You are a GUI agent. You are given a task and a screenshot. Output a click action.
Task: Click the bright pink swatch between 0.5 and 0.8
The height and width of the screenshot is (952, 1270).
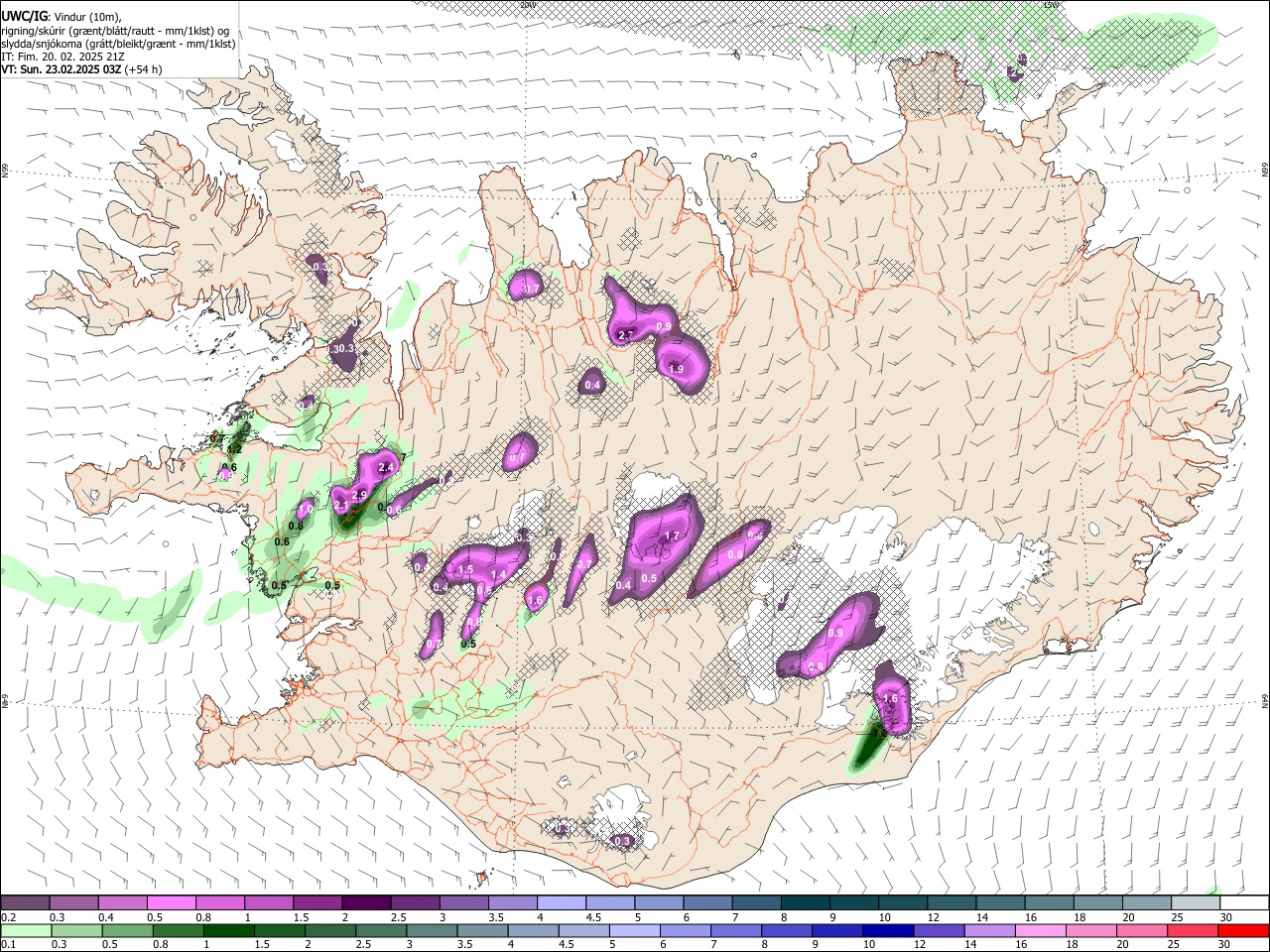171,902
